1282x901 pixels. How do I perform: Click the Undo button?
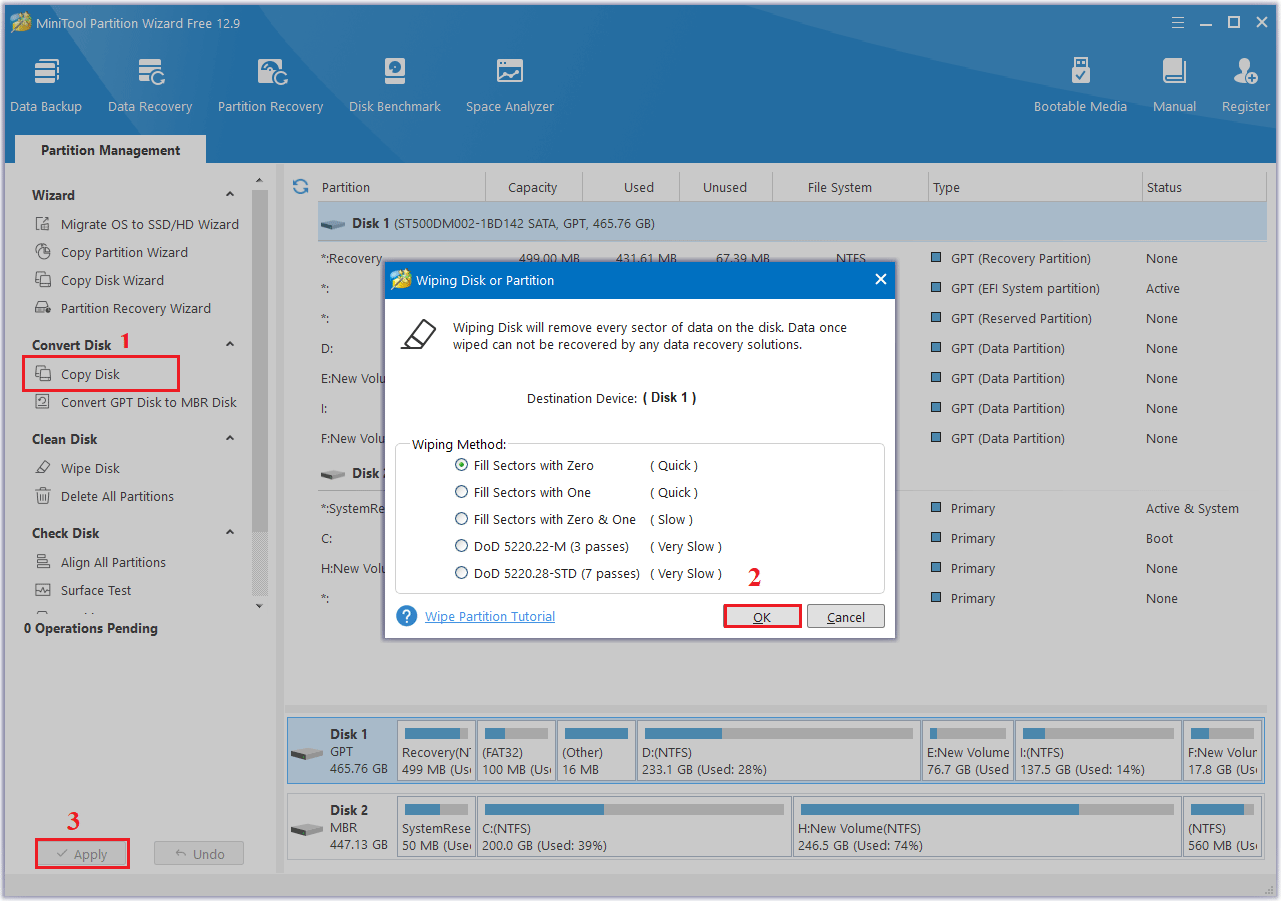tap(199, 854)
